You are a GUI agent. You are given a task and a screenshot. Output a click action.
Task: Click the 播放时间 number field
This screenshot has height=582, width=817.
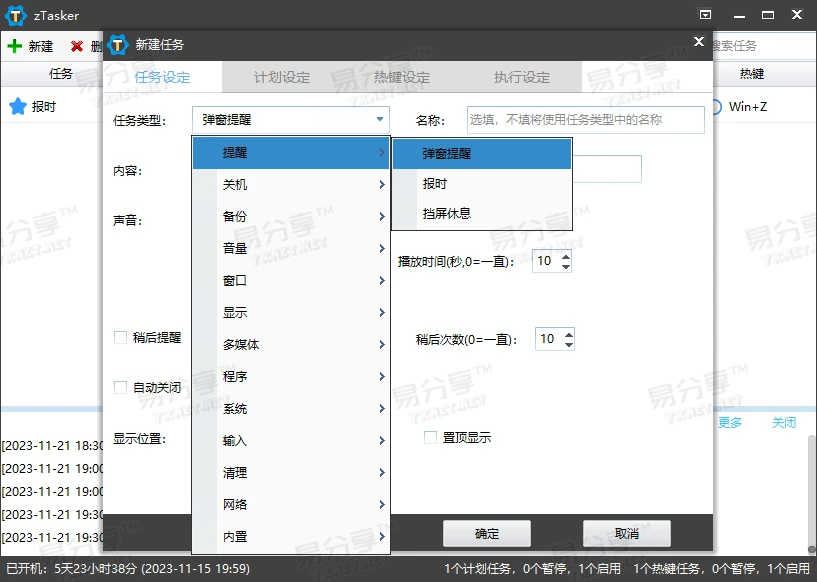coord(547,261)
